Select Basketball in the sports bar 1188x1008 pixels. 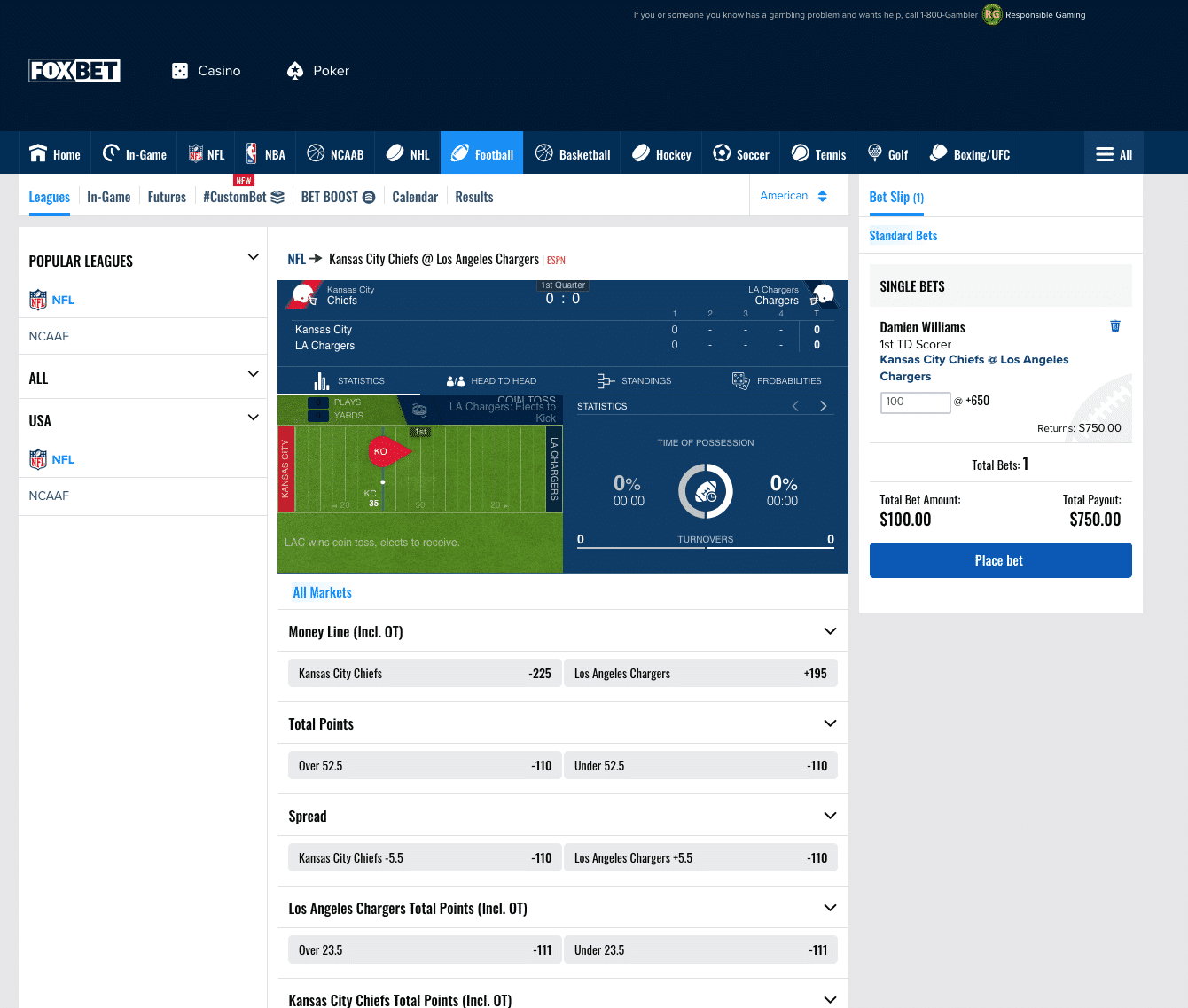573,153
